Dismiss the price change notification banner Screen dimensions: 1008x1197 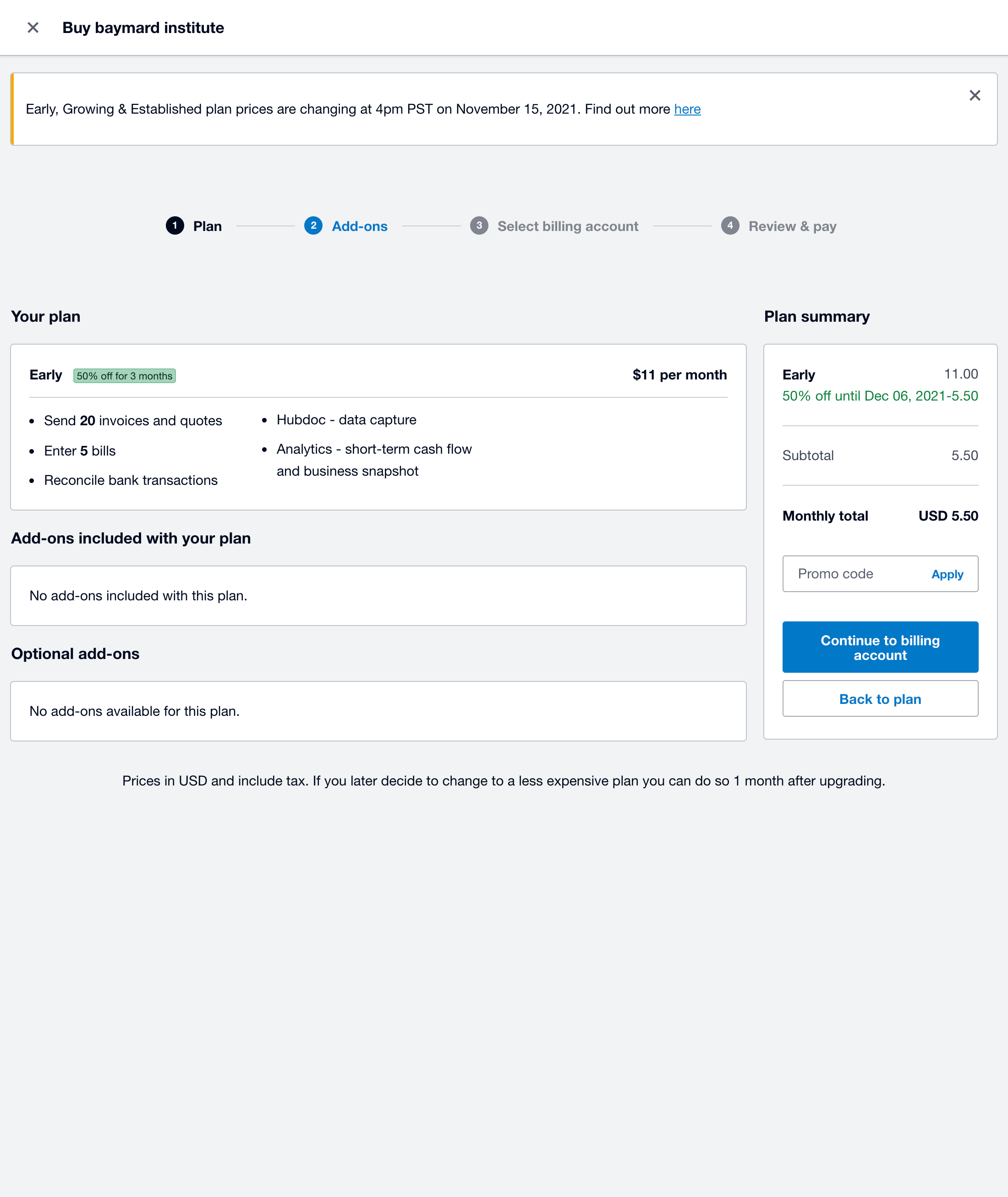point(975,95)
